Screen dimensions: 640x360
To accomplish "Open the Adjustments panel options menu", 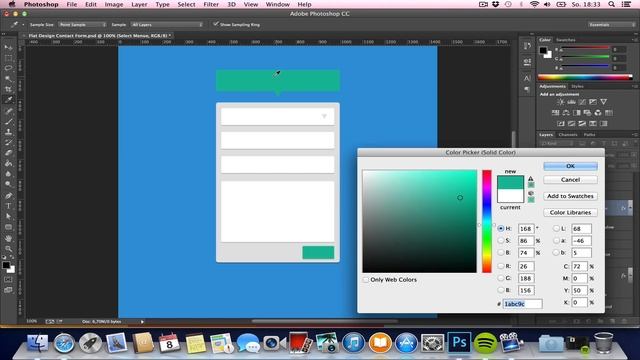I will (635, 86).
